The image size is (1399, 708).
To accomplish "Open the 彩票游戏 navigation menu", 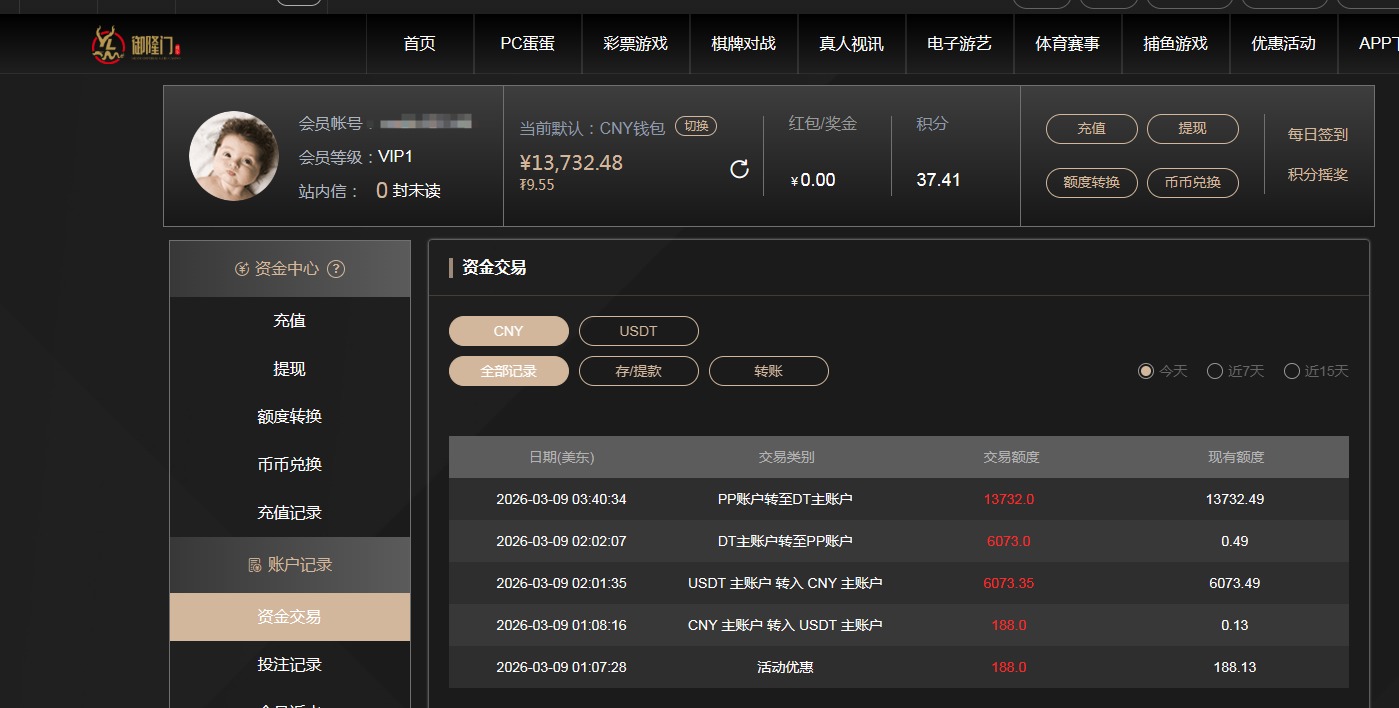I will click(635, 43).
